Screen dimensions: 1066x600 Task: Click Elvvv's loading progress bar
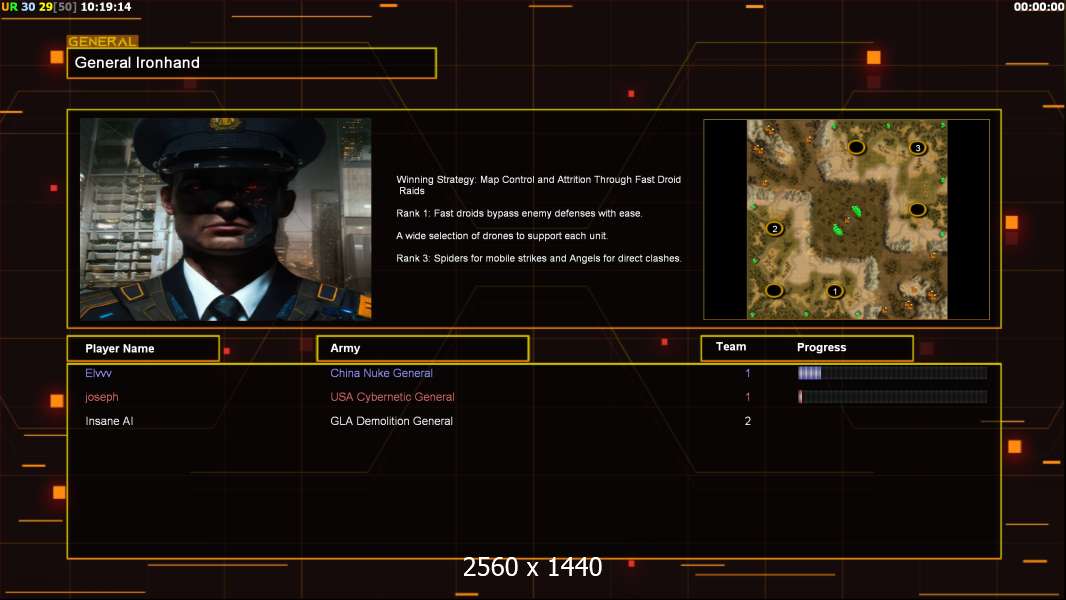pos(893,372)
